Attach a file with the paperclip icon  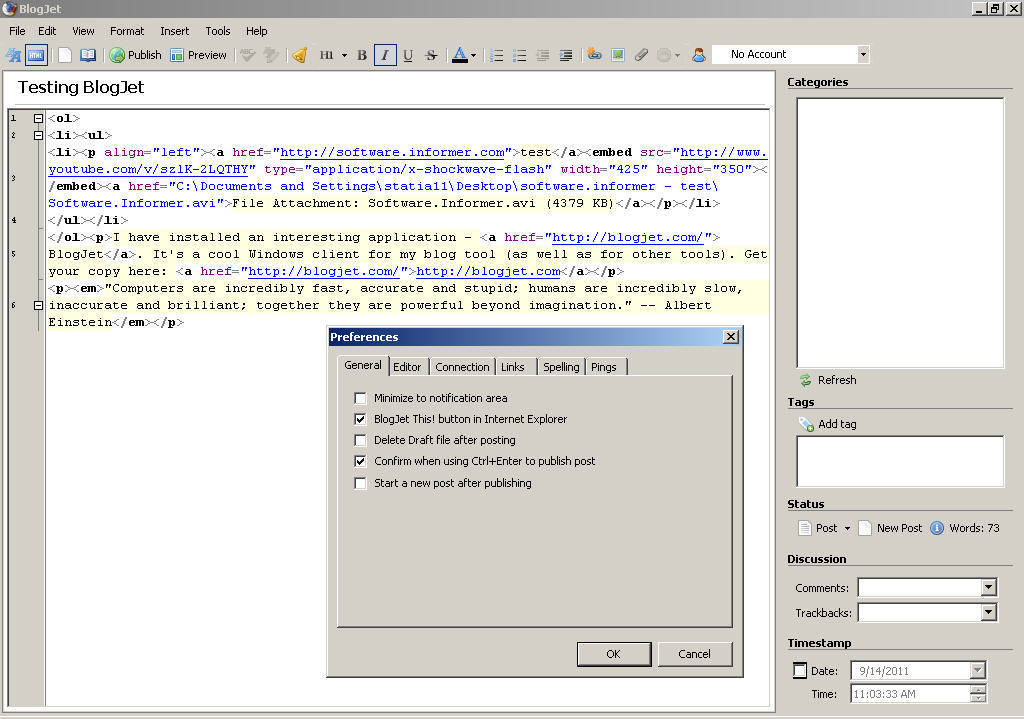pyautogui.click(x=641, y=55)
